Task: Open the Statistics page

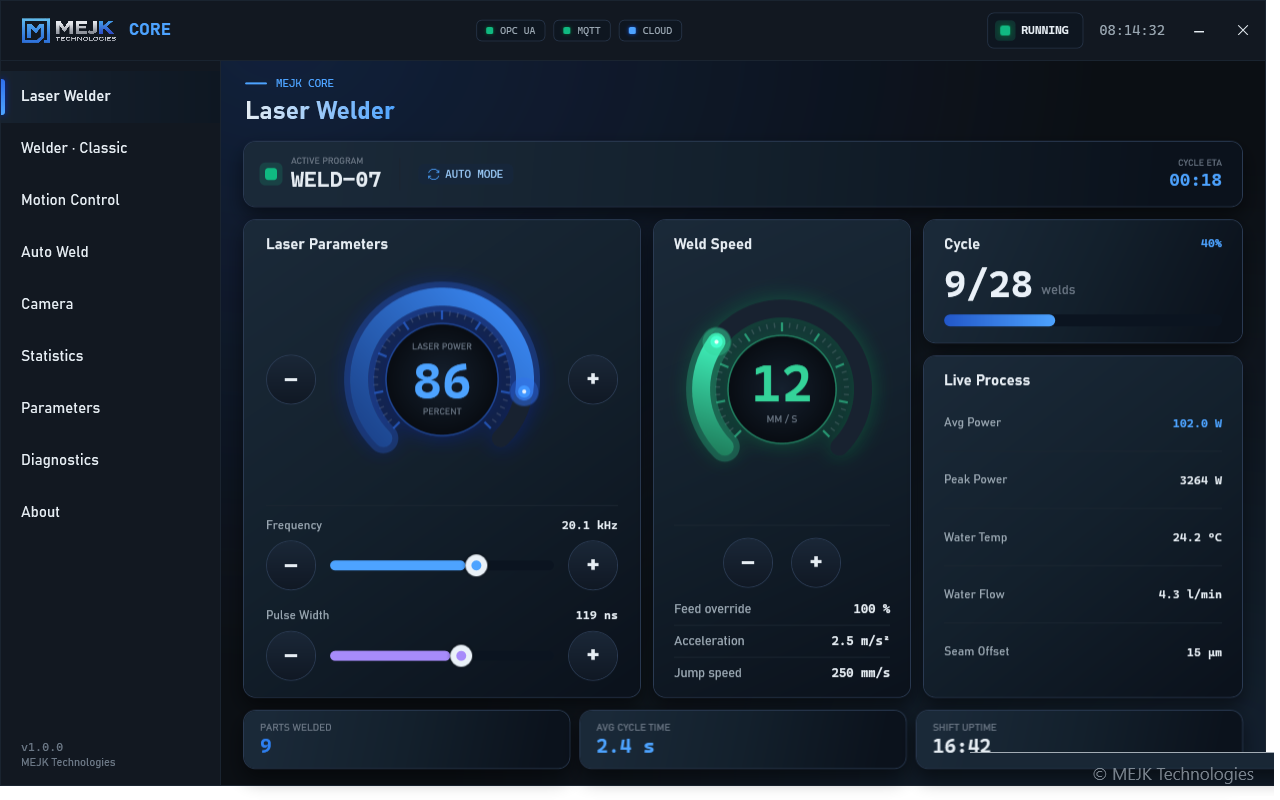Action: 110,356
